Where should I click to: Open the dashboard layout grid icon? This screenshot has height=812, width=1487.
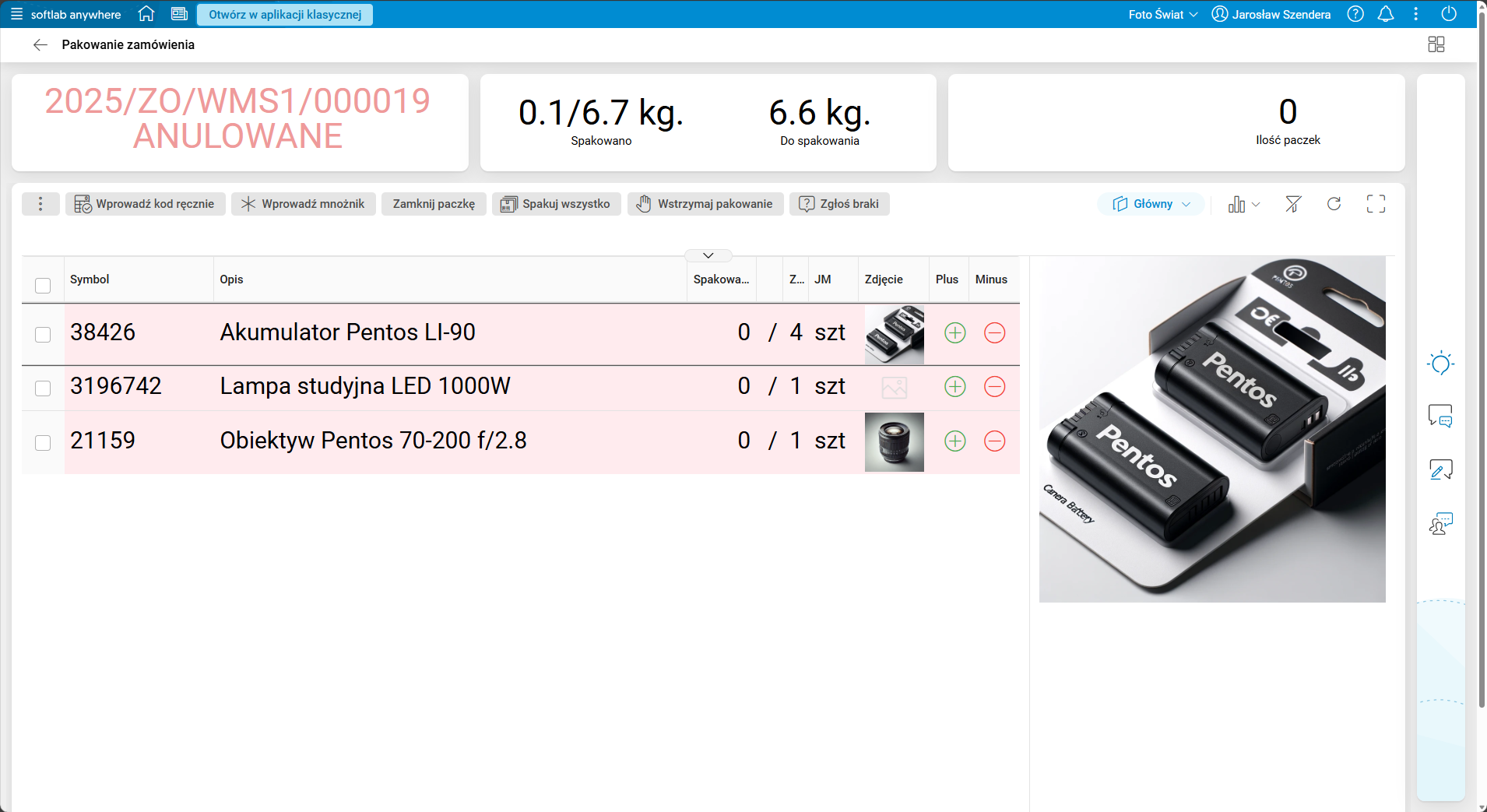point(1436,44)
